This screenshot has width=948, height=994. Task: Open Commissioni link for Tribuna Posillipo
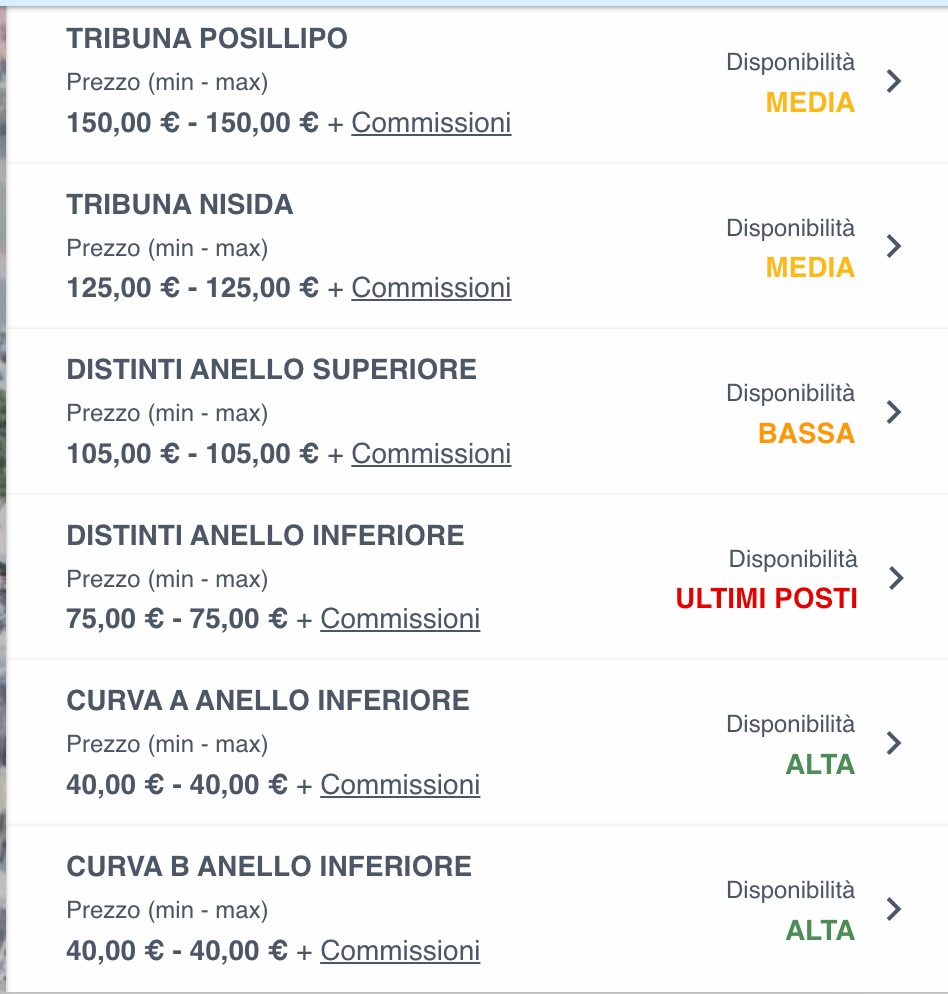point(431,123)
